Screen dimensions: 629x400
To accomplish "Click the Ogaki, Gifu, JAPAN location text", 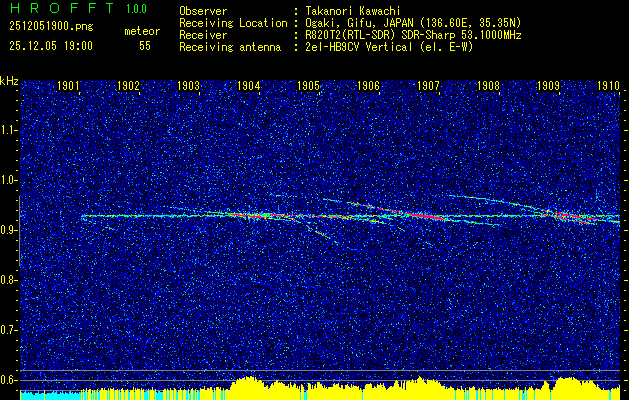I will pyautogui.click(x=413, y=23).
